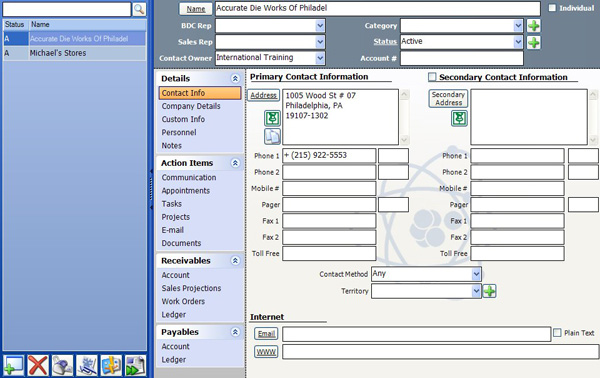Screen dimensions: 600x378
Task: Select Contact Info in Details
Action: point(200,93)
